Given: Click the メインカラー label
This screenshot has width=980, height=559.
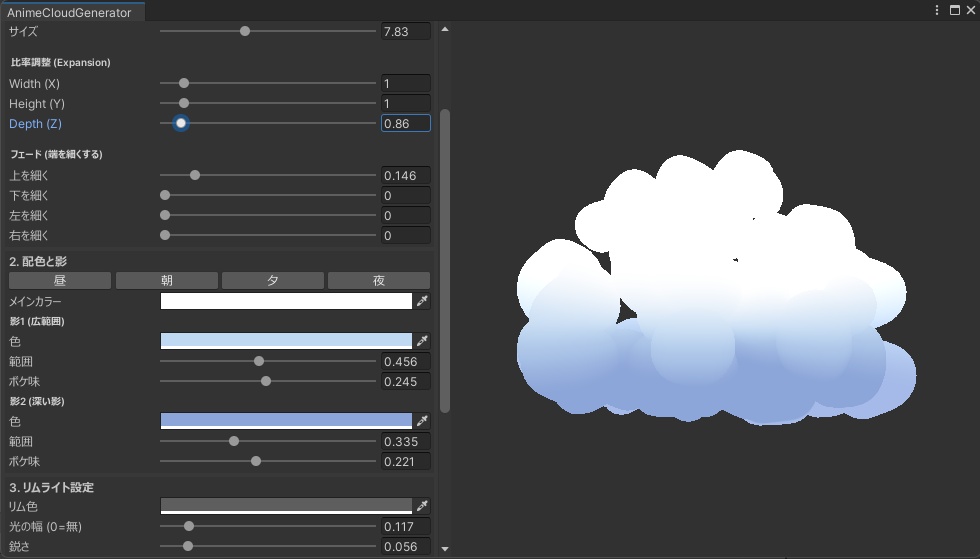Looking at the screenshot, I should [35, 301].
